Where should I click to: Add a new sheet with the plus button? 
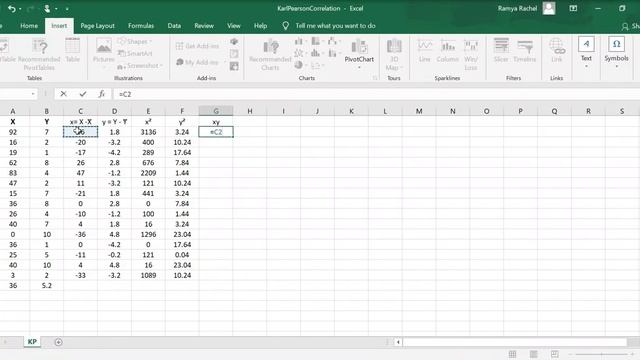click(58, 342)
